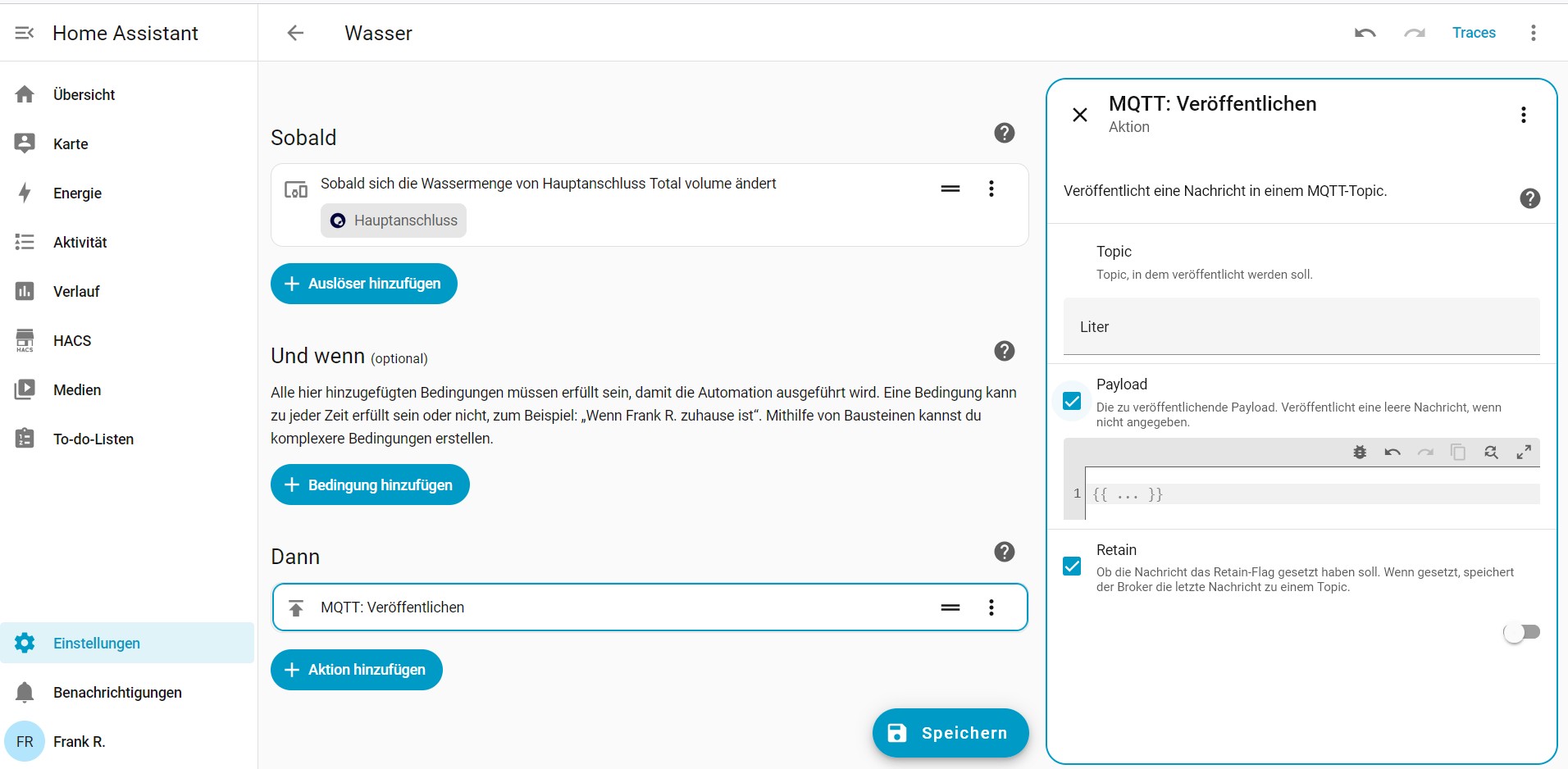Collapse the Home Assistant sidebar menu
1568x769 pixels.
click(x=25, y=33)
